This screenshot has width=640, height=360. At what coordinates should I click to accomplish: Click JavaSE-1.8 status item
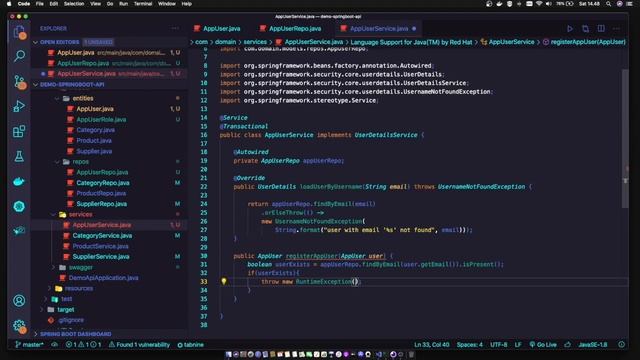[593, 344]
